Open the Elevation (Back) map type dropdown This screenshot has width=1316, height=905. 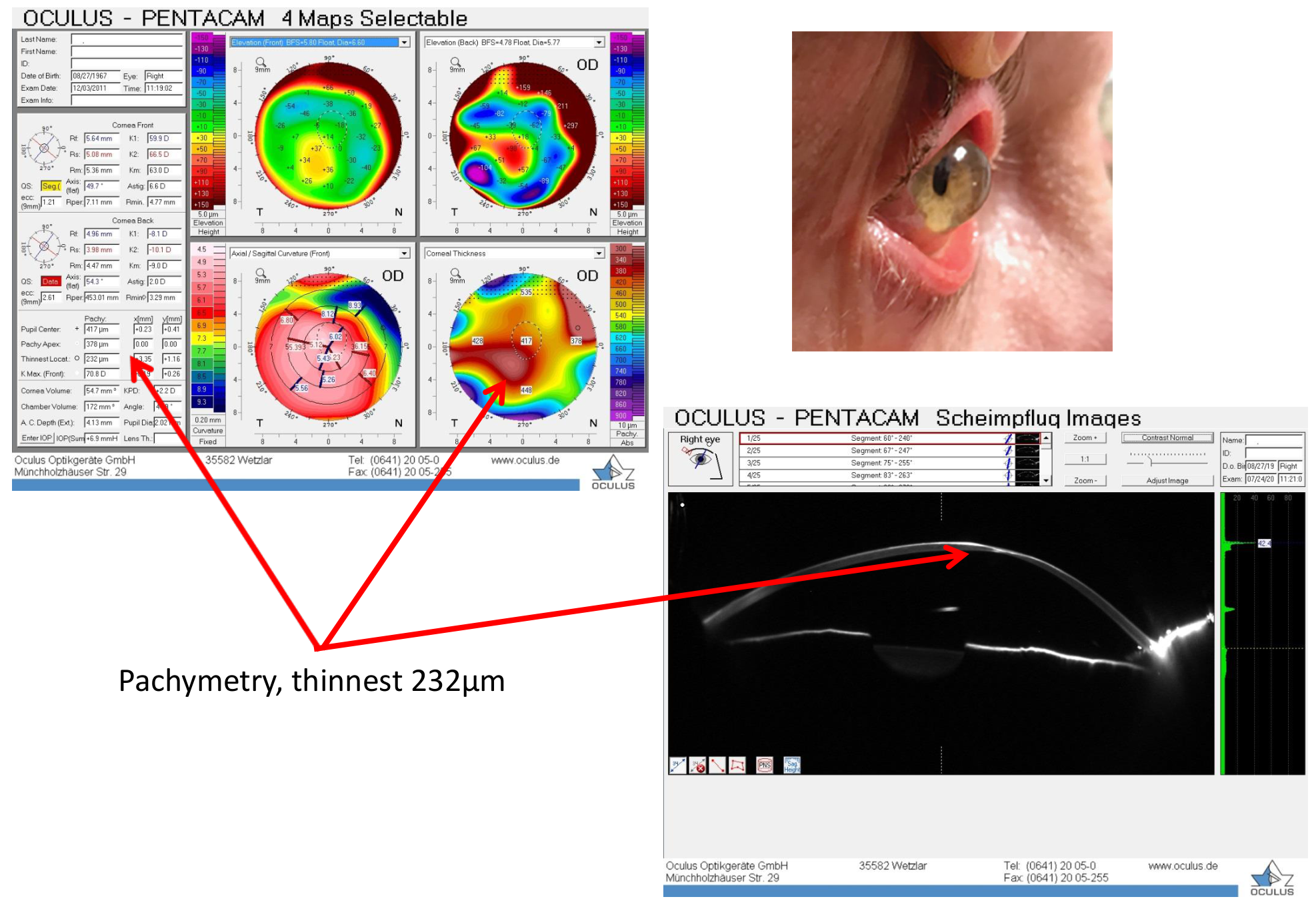(599, 42)
